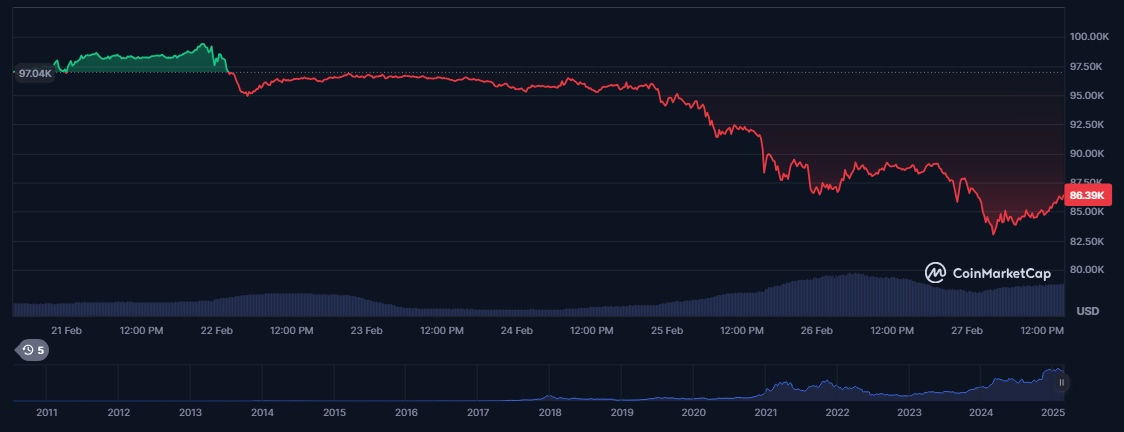Viewport: 1124px width, 432px height.
Task: Click the 23 Feb date label
Action: [367, 330]
